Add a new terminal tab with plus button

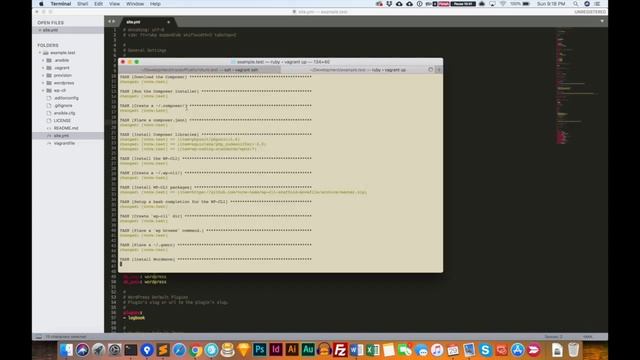click(439, 70)
